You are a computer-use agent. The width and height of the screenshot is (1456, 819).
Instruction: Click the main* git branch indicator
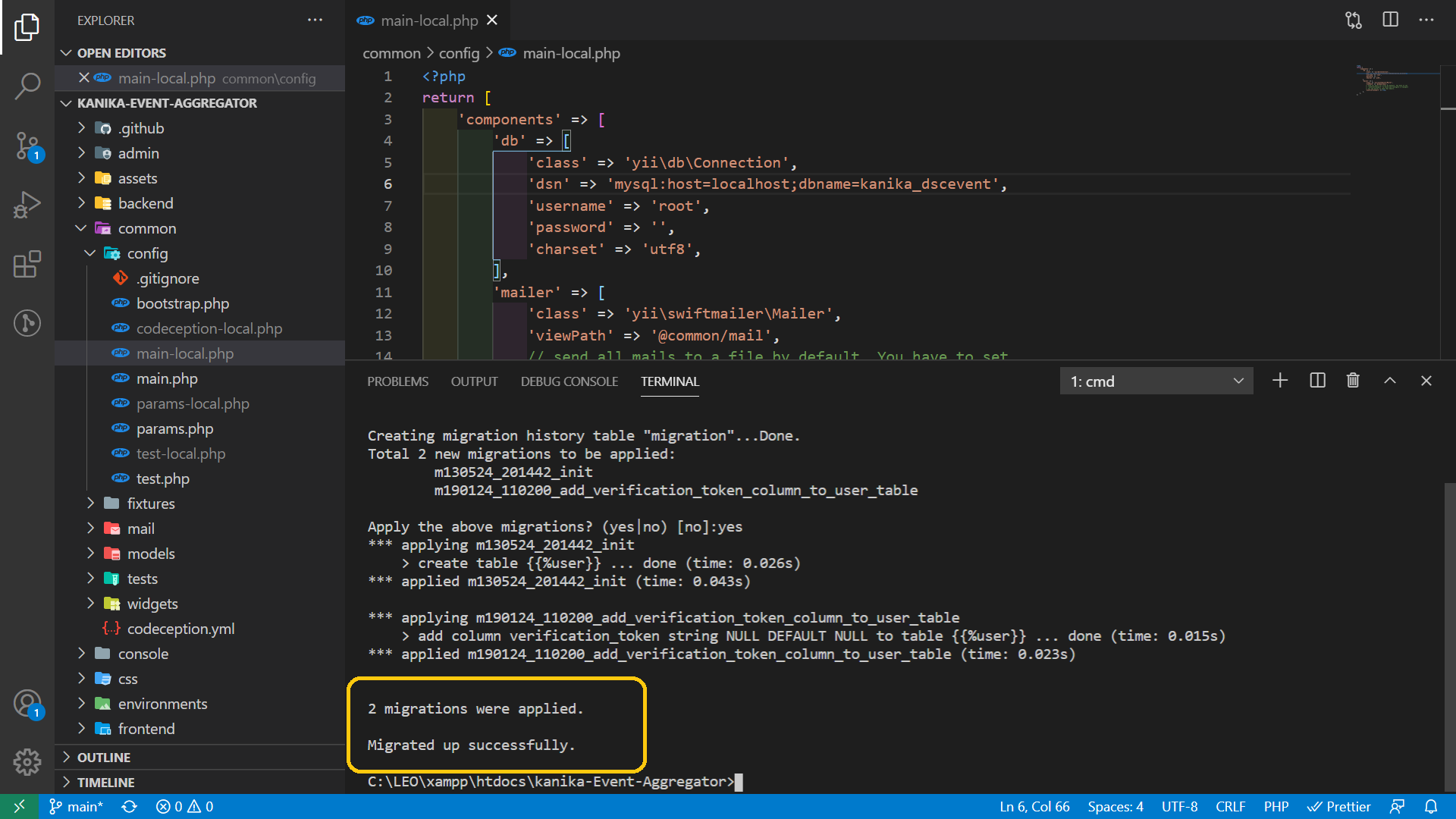pyautogui.click(x=76, y=807)
